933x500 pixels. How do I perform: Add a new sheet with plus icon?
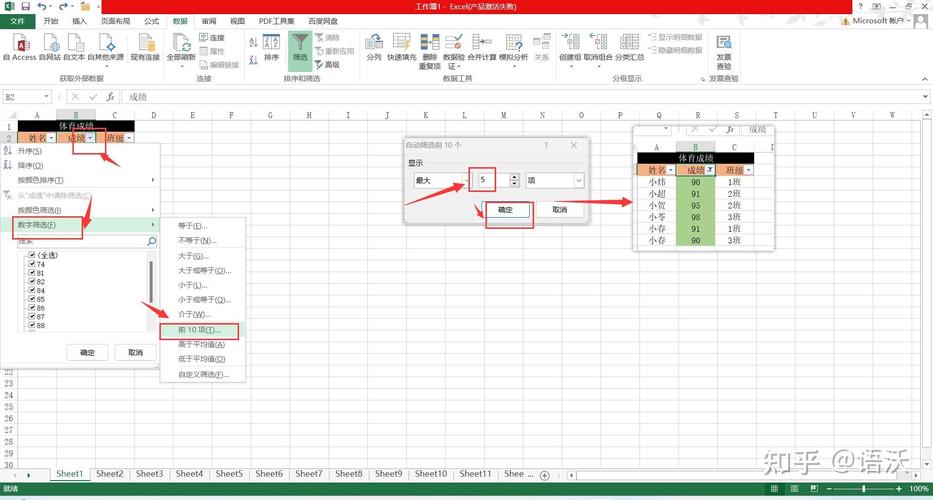544,474
